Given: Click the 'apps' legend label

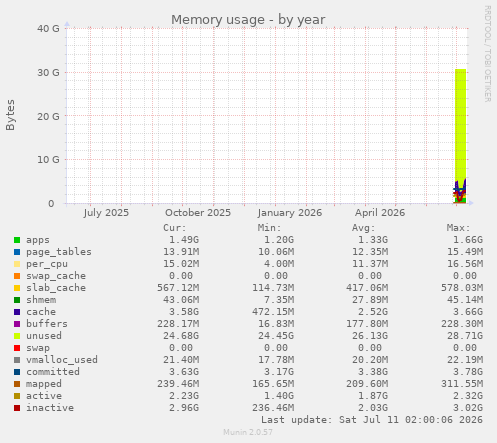Looking at the screenshot, I should [38, 240].
